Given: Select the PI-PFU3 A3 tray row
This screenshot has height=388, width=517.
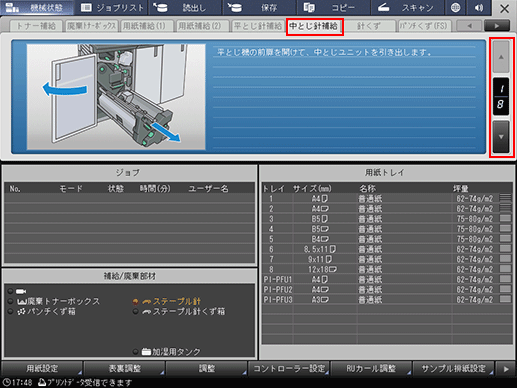Looking at the screenshot, I should (x=387, y=299).
